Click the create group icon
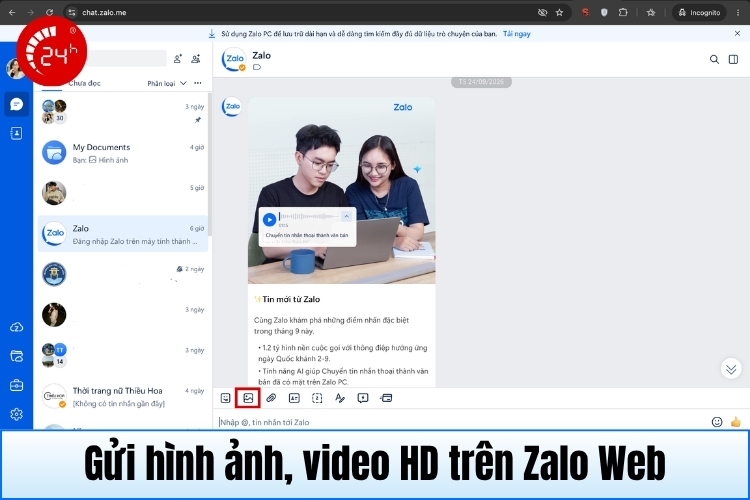 pos(196,59)
